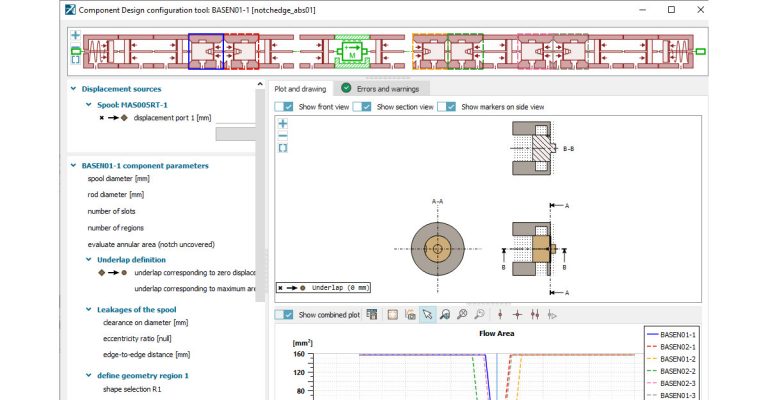Click BASEN02-1 legend entry

[x=671, y=347]
